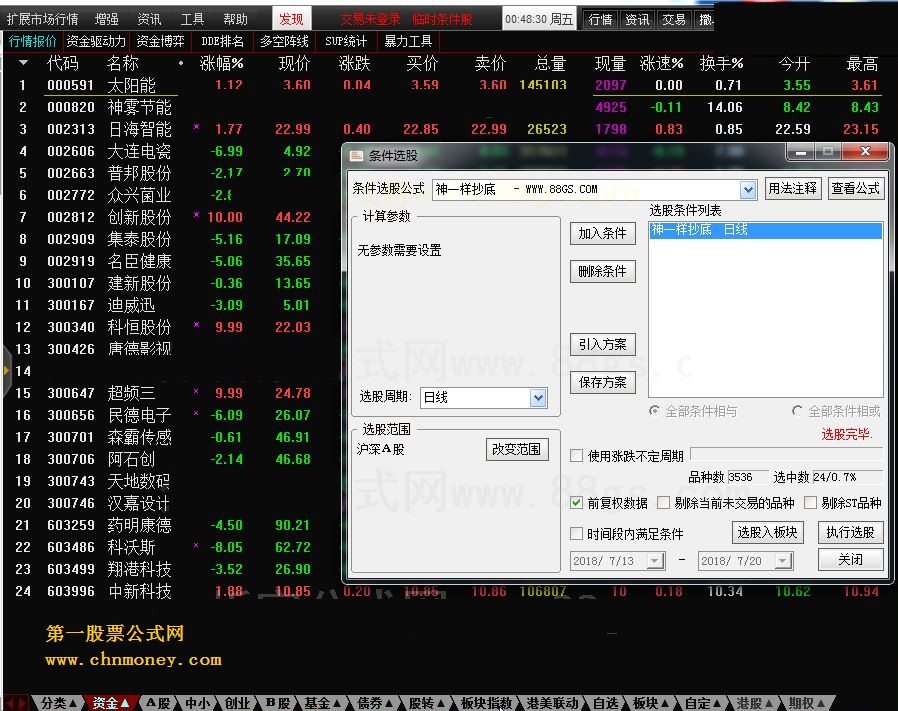Open the 工具 menu
The image size is (898, 711).
pyautogui.click(x=192, y=19)
